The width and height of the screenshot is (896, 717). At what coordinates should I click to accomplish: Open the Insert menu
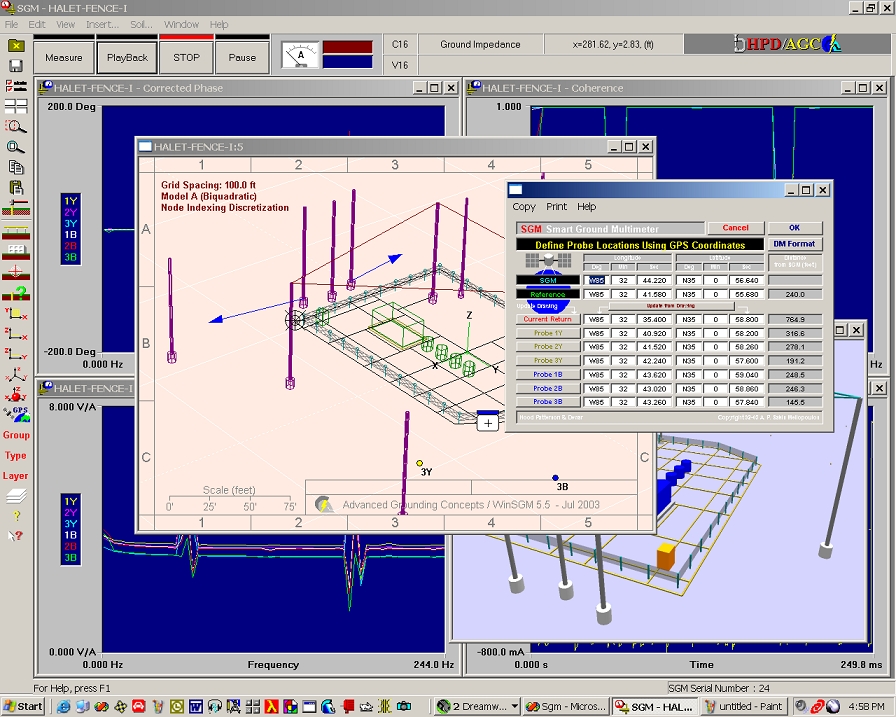click(x=102, y=25)
